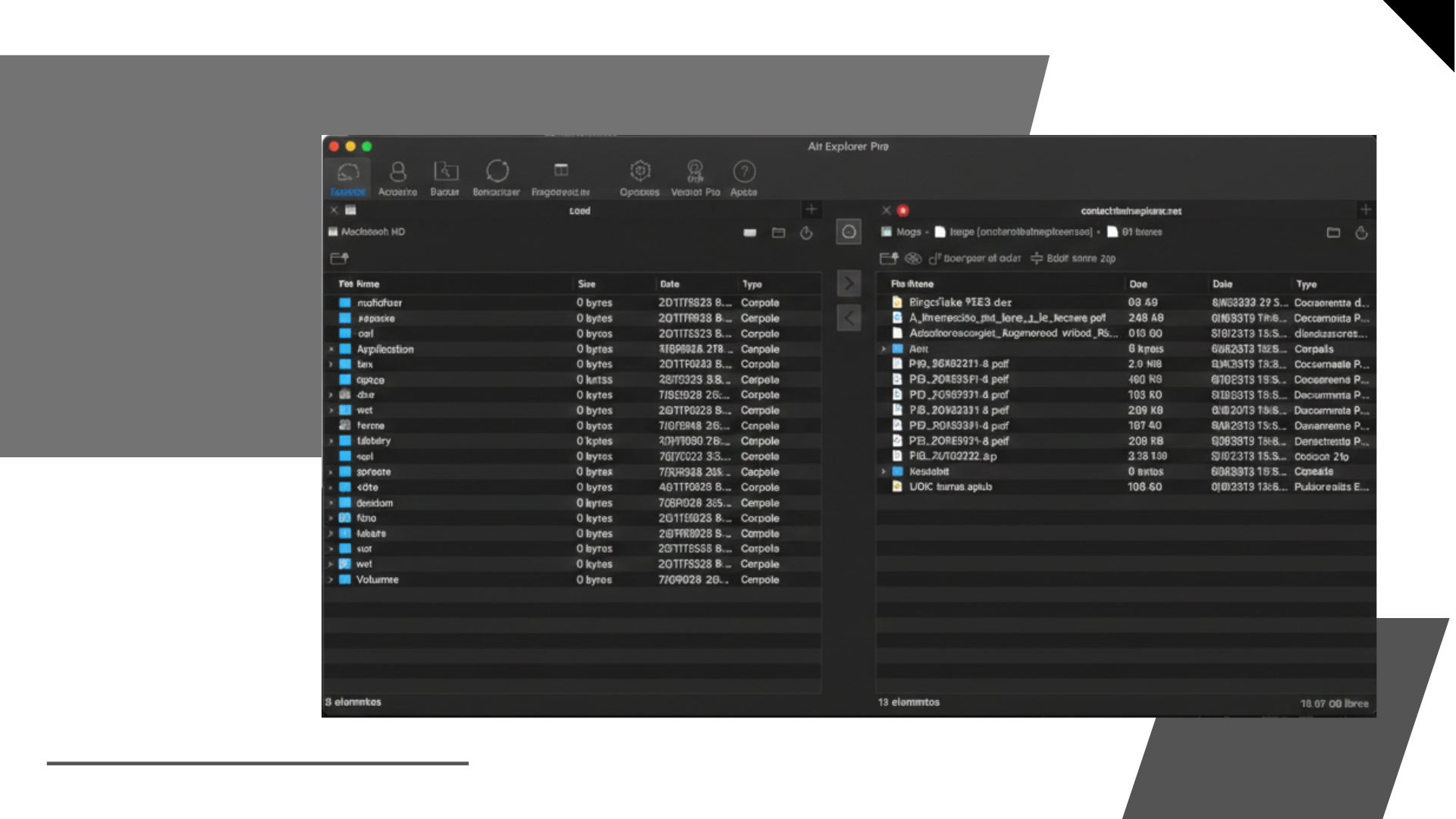The height and width of the screenshot is (819, 1456).
Task: Expand the Applications folder row
Action: (x=331, y=350)
